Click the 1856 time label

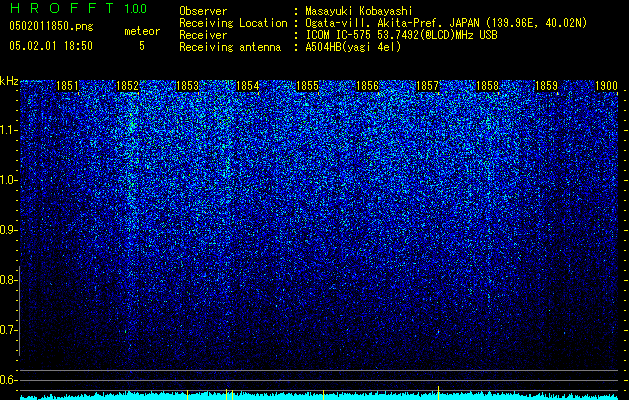(367, 86)
